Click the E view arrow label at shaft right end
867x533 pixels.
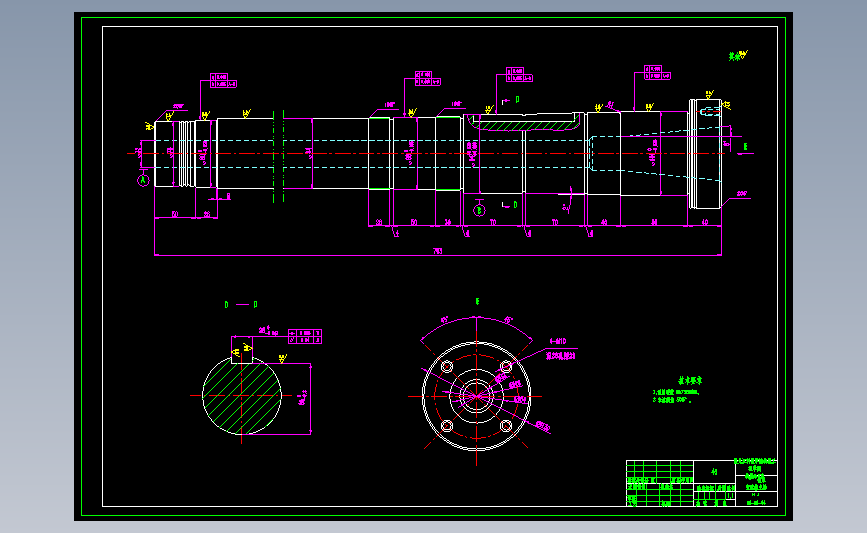point(745,147)
